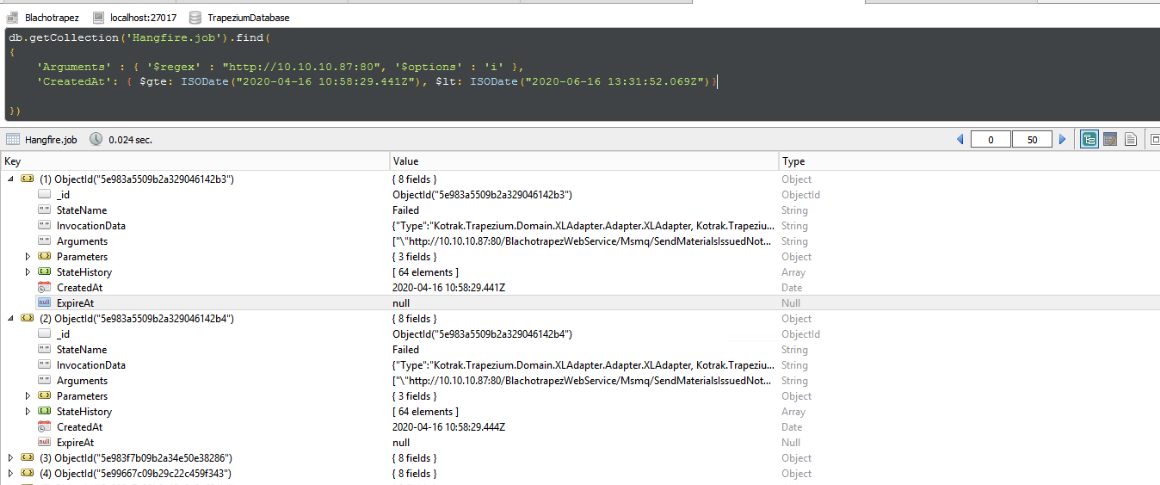Viewport: 1160px width, 485px height.
Task: Expand Parameters in document (1)
Action: [x=28, y=257]
